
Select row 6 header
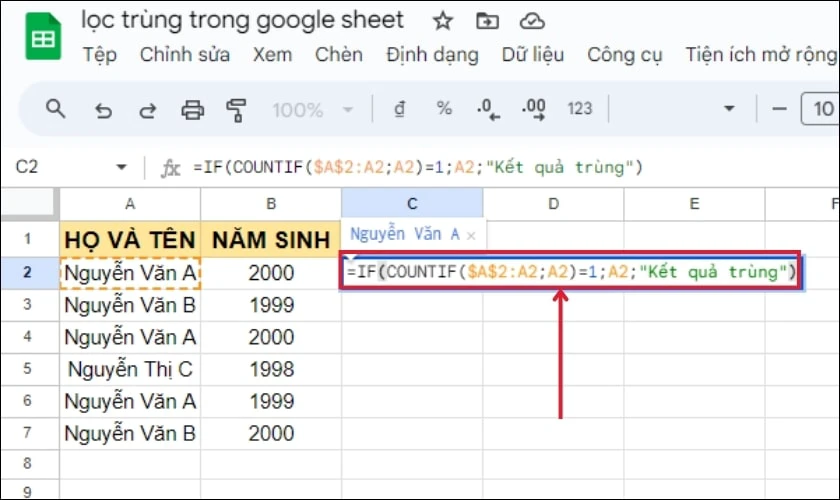click(x=29, y=401)
